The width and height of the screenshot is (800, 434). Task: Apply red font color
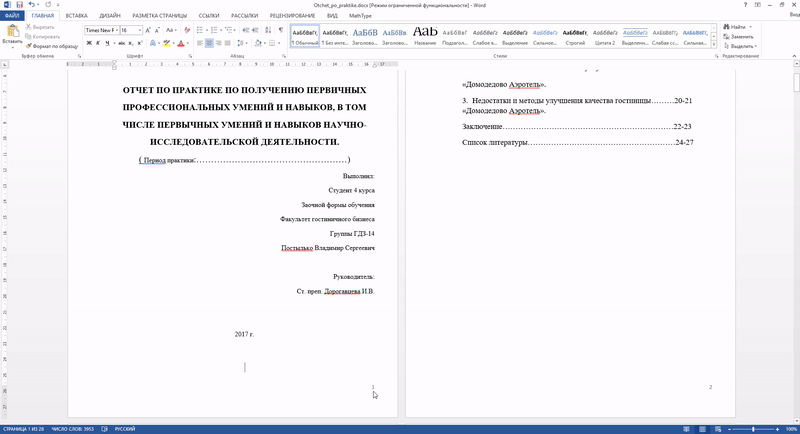pos(181,43)
